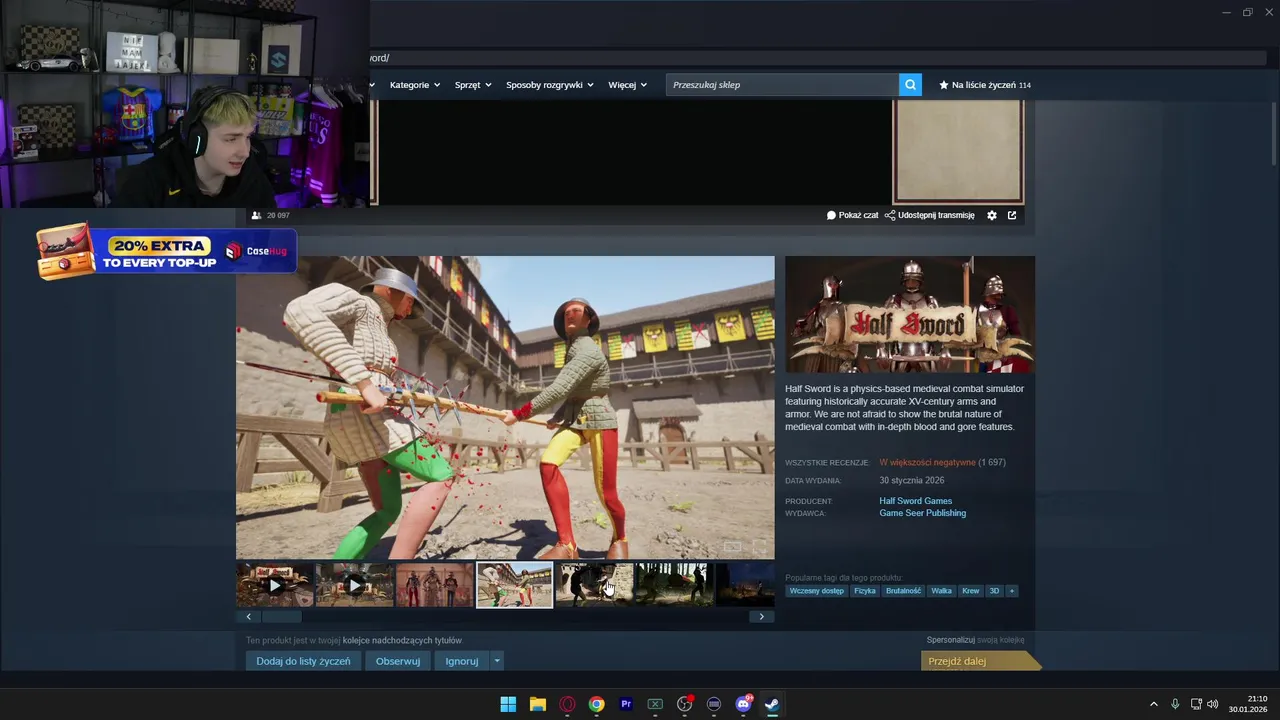The image size is (1280, 720).
Task: Open the OBS Studio taskbar icon
Action: [684, 704]
